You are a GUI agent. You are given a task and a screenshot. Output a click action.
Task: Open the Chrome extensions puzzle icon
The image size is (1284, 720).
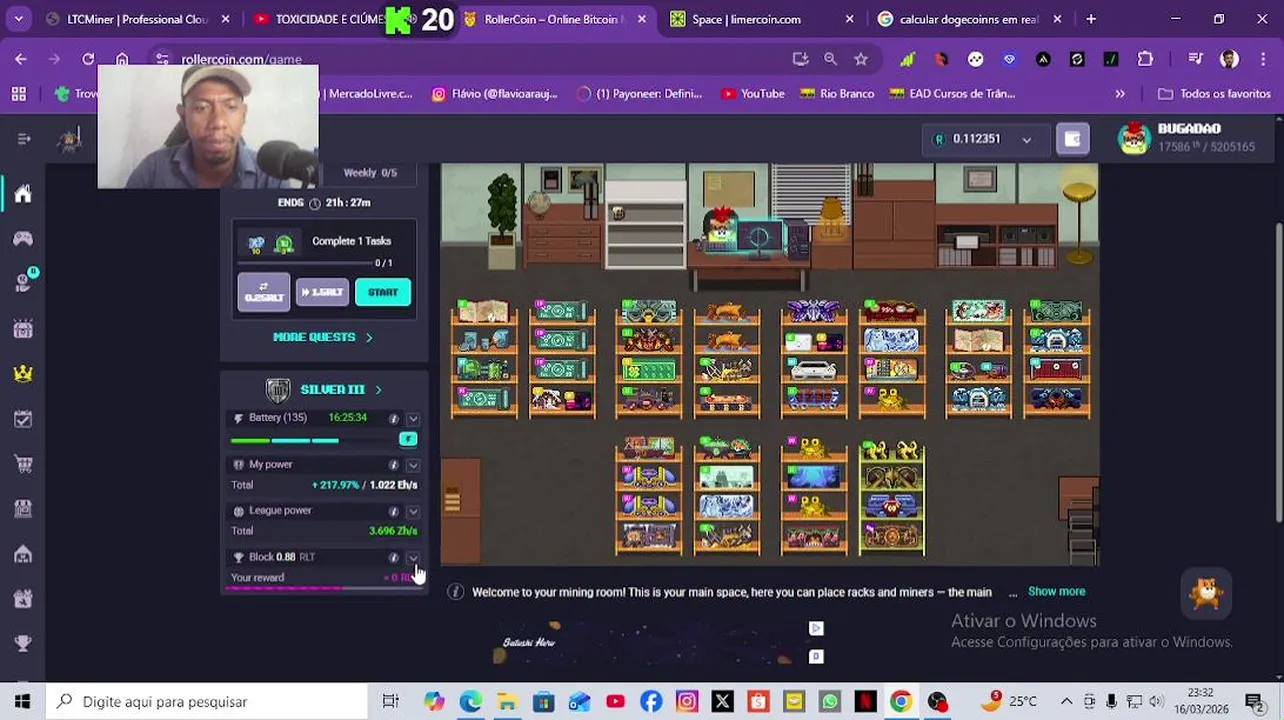(1145, 59)
